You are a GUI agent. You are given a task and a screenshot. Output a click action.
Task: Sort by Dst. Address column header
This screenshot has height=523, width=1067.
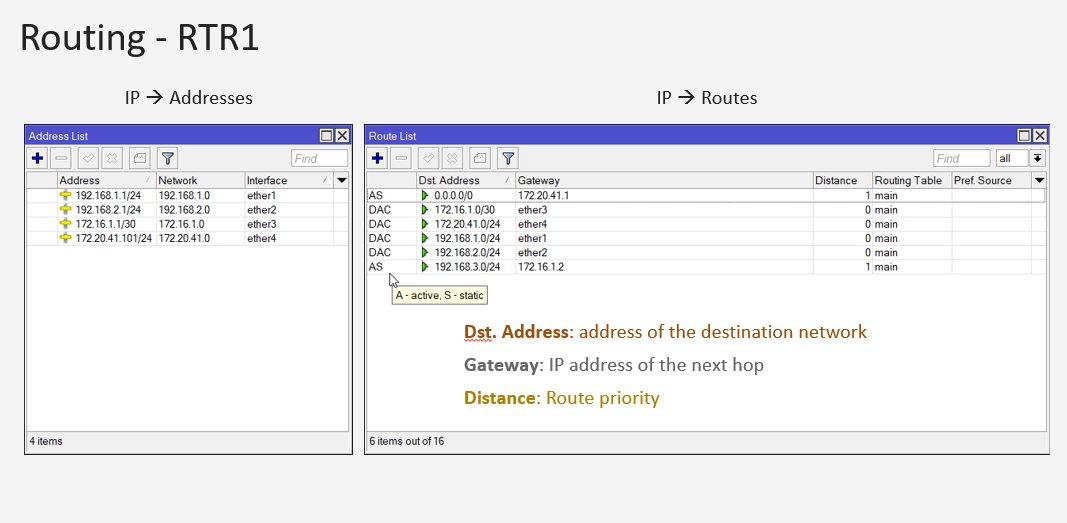pyautogui.click(x=466, y=180)
